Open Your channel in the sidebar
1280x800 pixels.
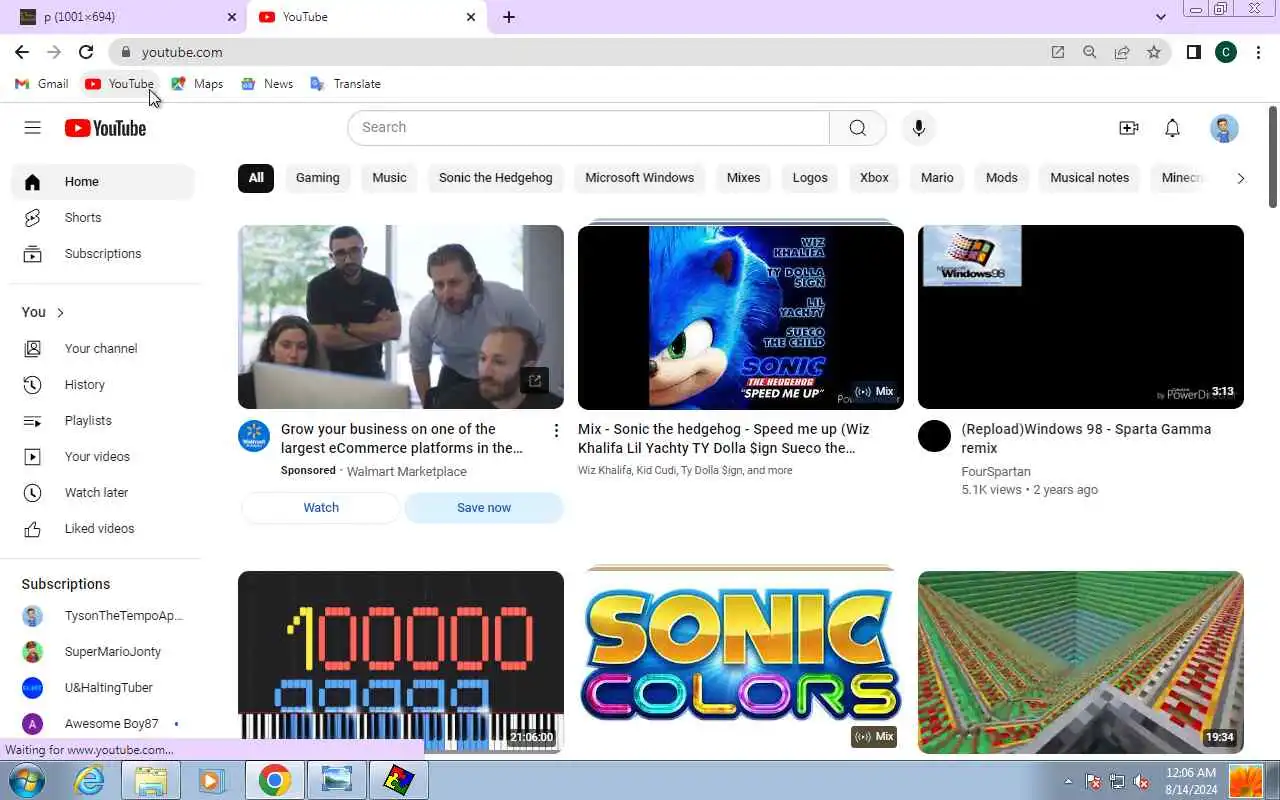tap(103, 349)
